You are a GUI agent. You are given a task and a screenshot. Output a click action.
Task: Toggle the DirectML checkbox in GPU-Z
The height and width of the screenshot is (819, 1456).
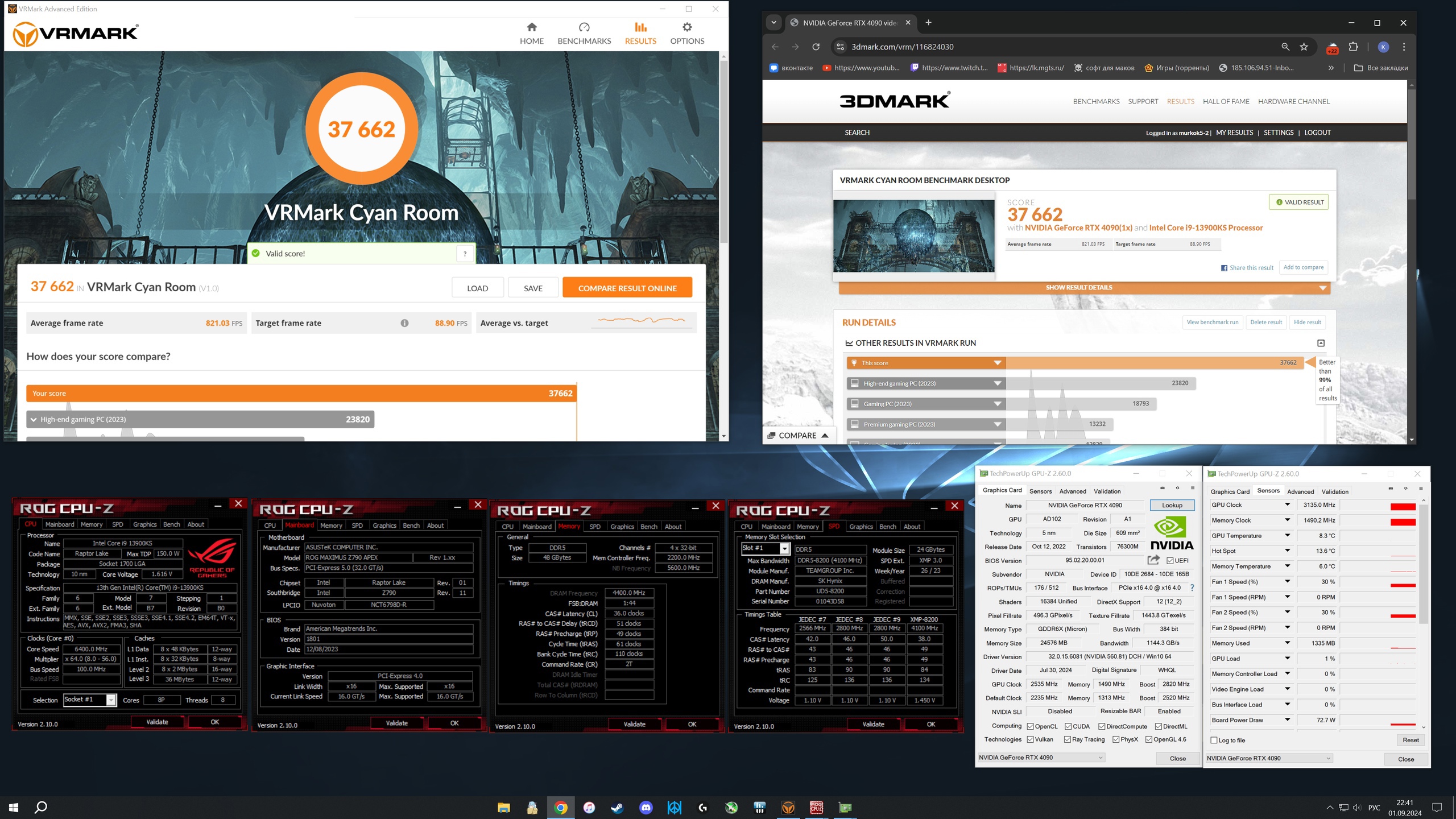point(1159,726)
